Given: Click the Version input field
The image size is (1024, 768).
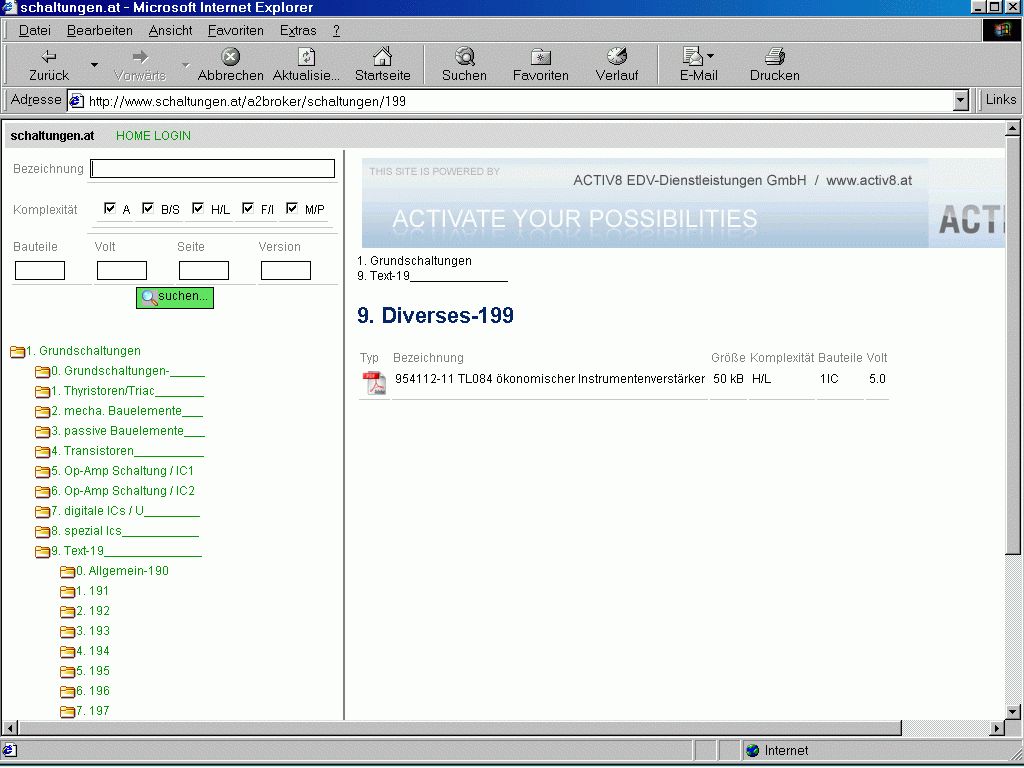Looking at the screenshot, I should [285, 270].
